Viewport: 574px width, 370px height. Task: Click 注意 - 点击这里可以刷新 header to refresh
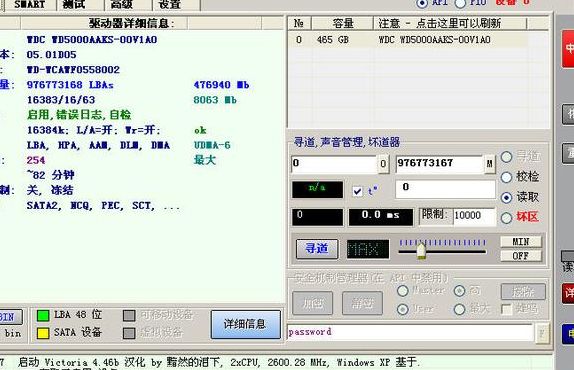(450, 23)
